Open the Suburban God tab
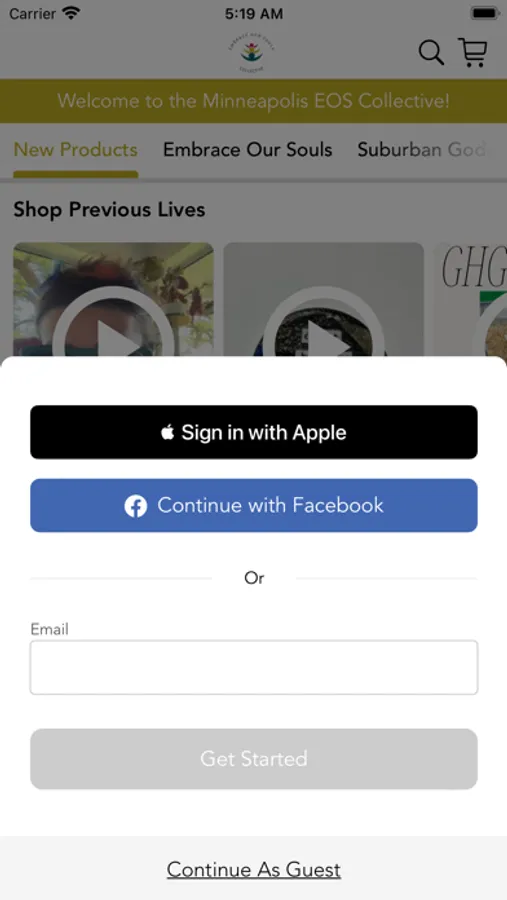 [421, 150]
